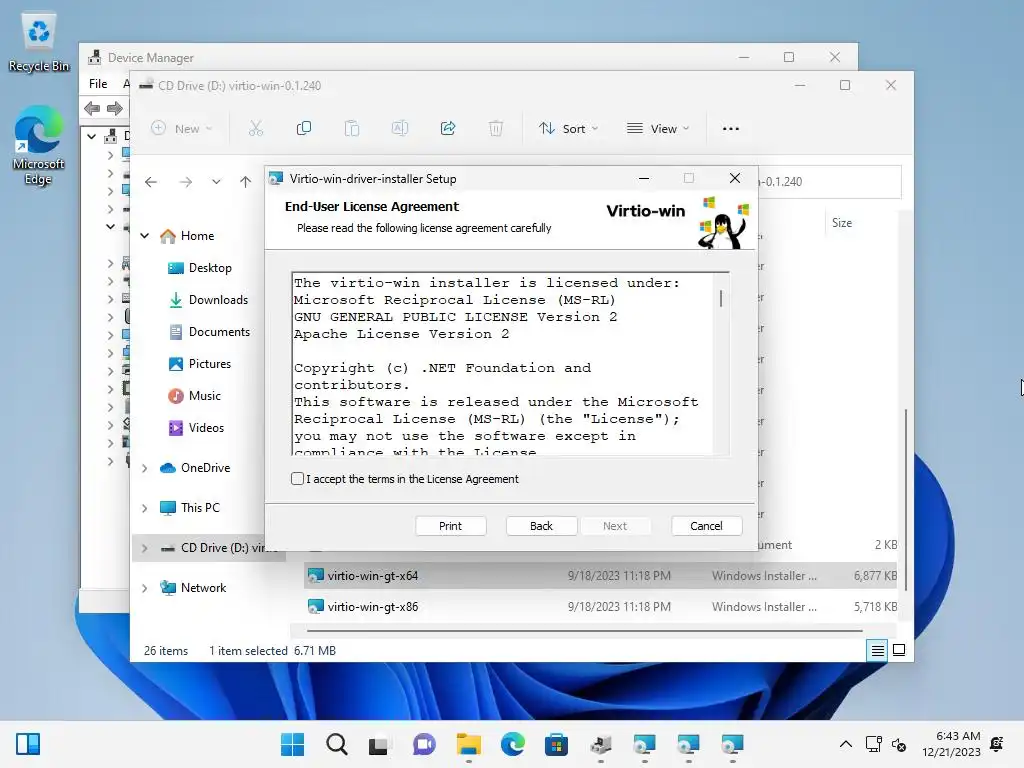
Task: Open File menu in Device Manager
Action: [x=98, y=84]
